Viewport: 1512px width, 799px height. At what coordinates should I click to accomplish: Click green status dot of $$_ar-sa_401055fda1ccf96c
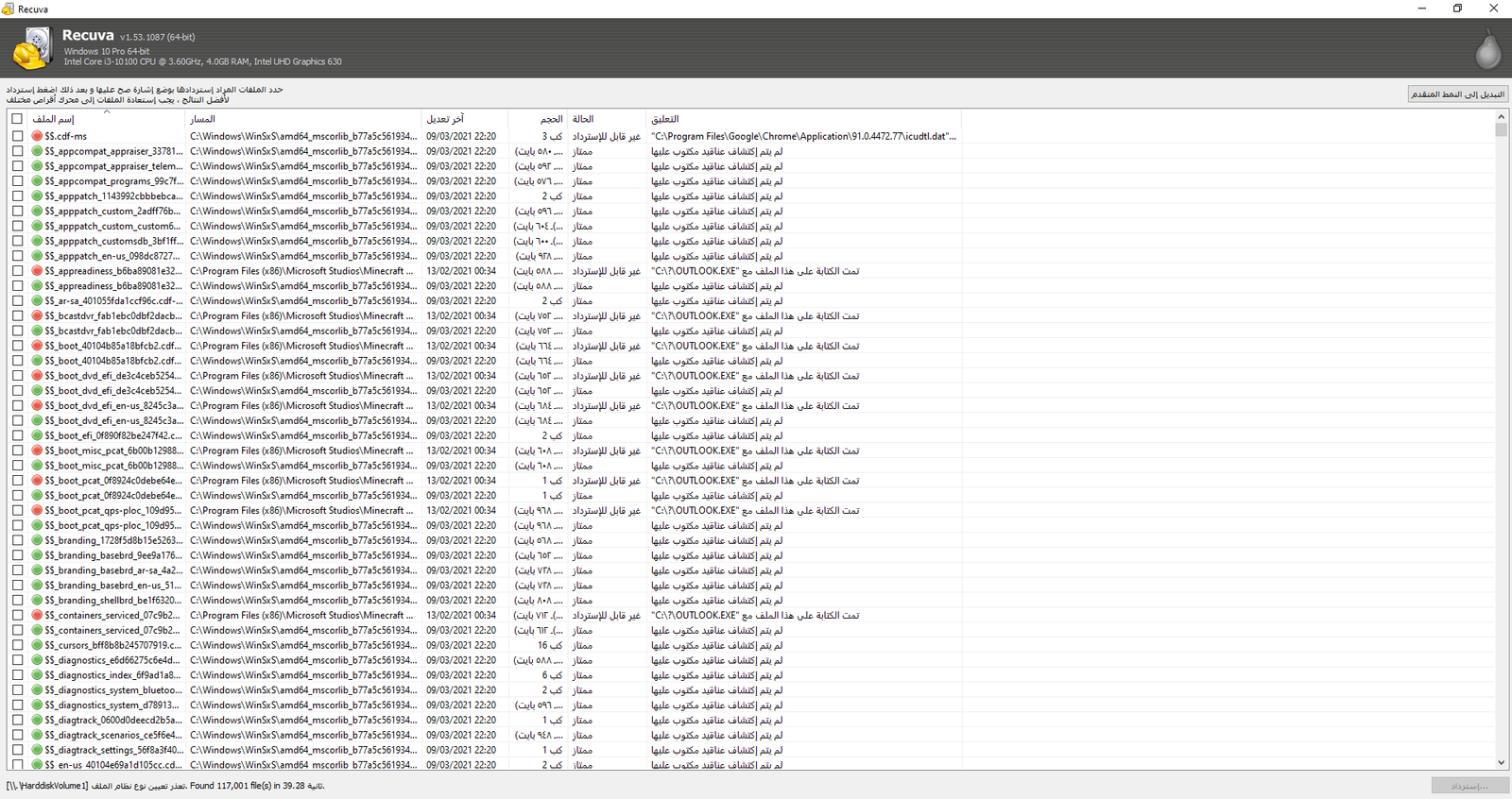pos(38,301)
